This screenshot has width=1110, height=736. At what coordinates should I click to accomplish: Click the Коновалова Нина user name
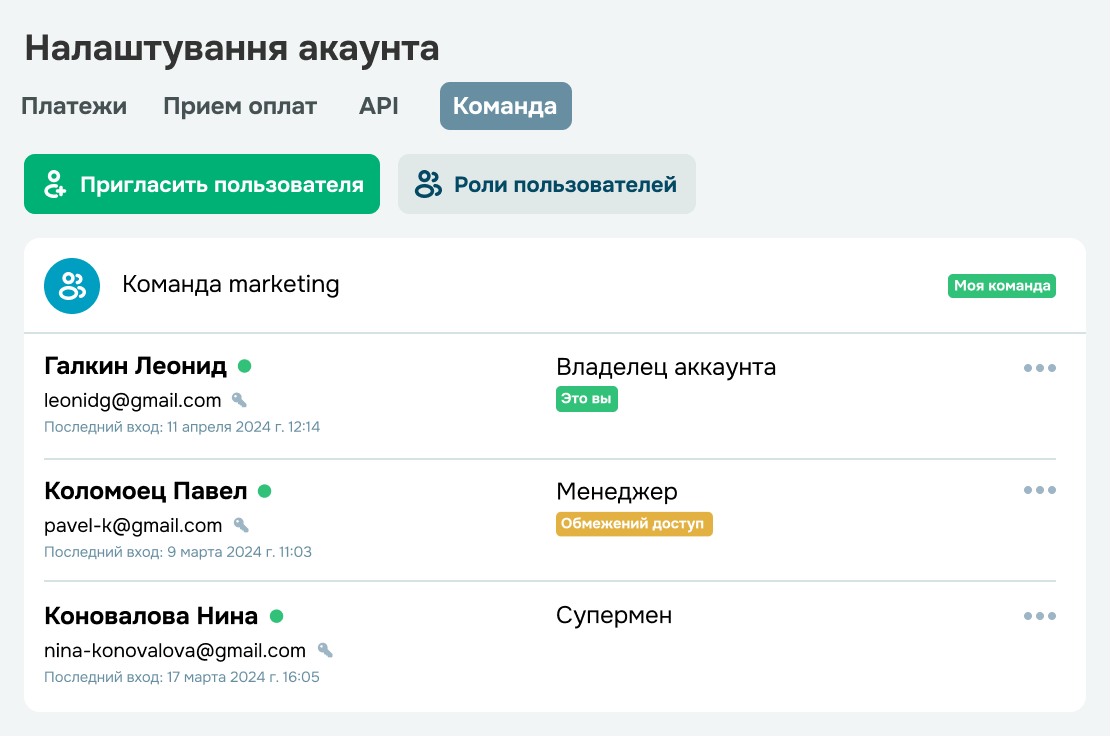151,616
